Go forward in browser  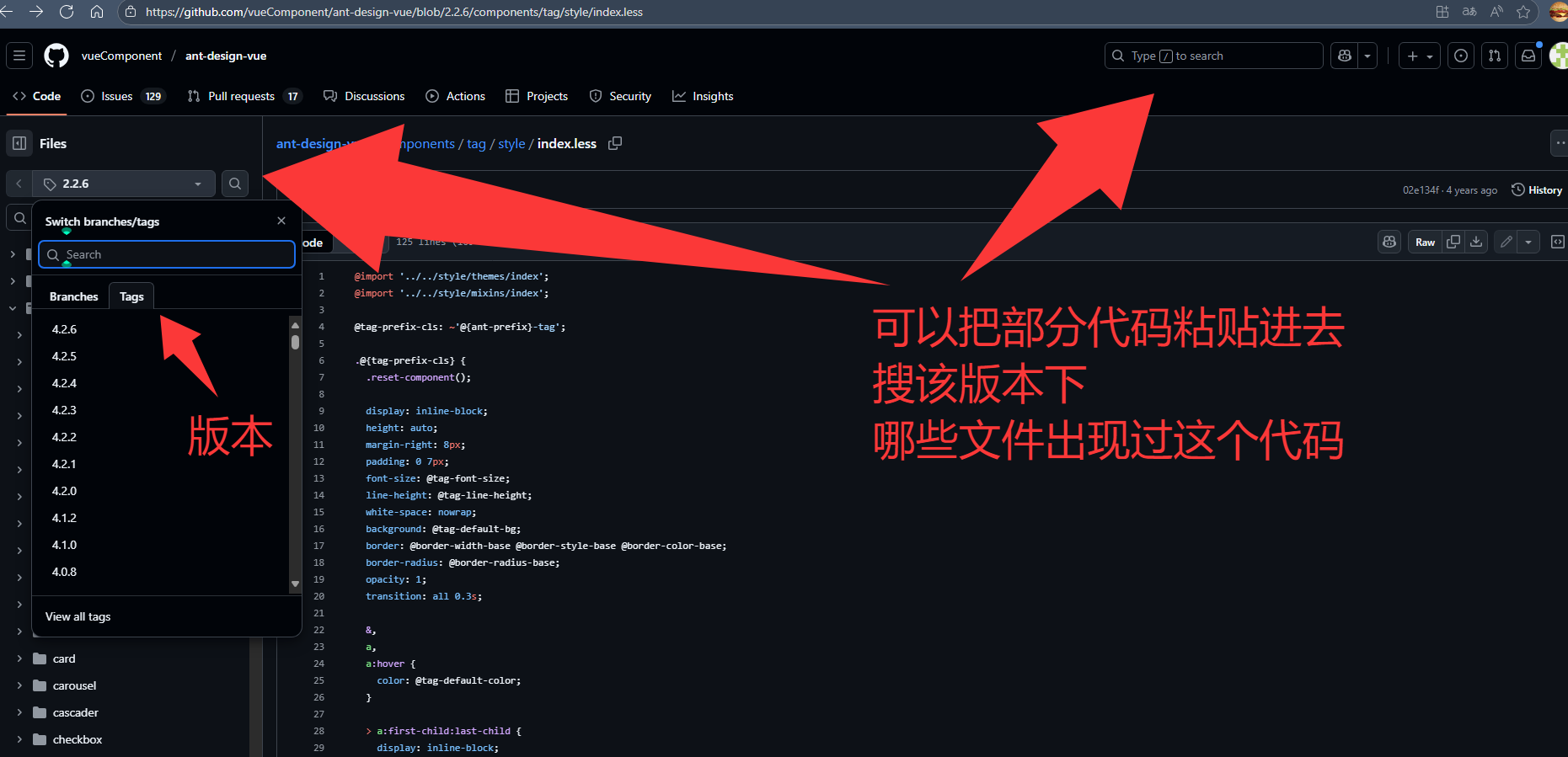click(36, 12)
